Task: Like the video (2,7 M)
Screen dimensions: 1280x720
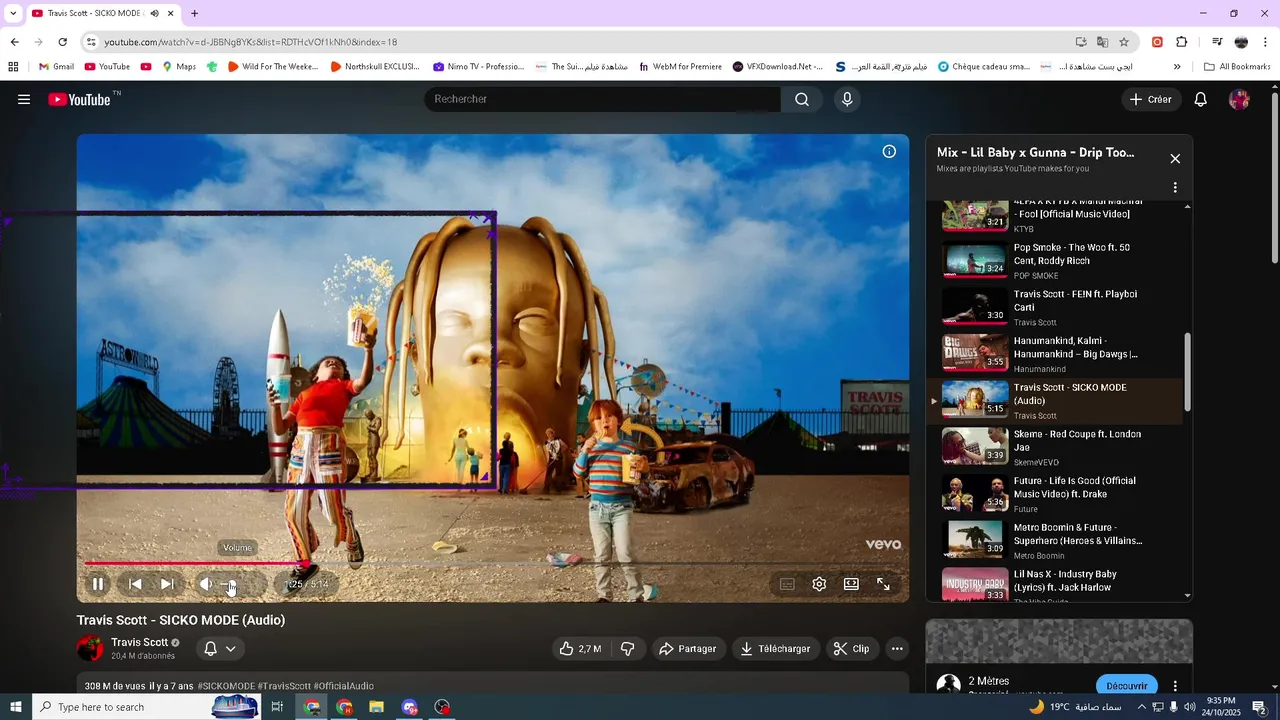Action: (580, 649)
